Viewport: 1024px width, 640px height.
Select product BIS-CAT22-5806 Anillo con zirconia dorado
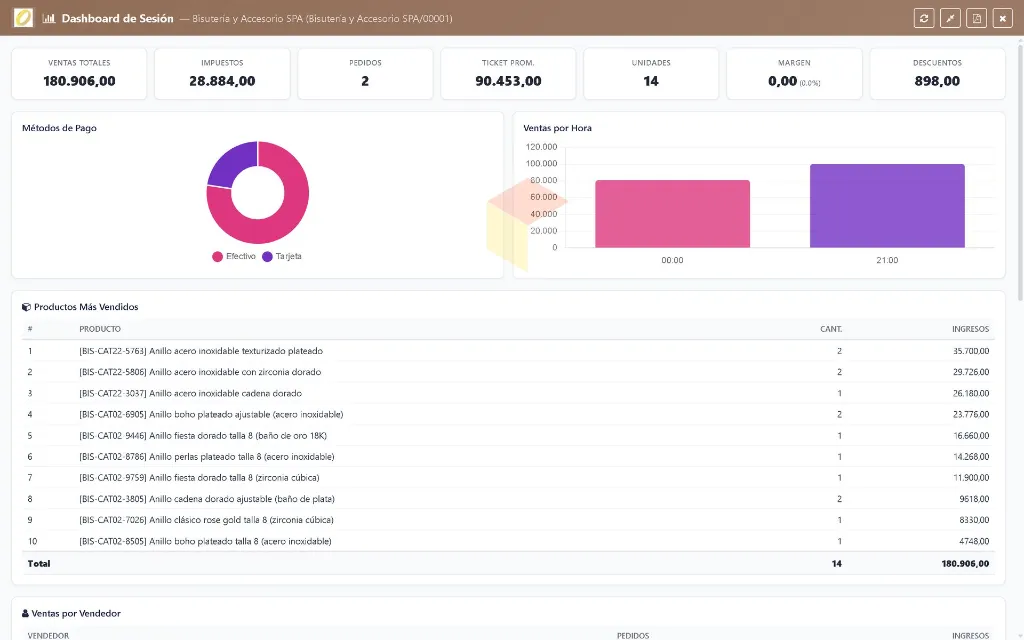coord(508,372)
